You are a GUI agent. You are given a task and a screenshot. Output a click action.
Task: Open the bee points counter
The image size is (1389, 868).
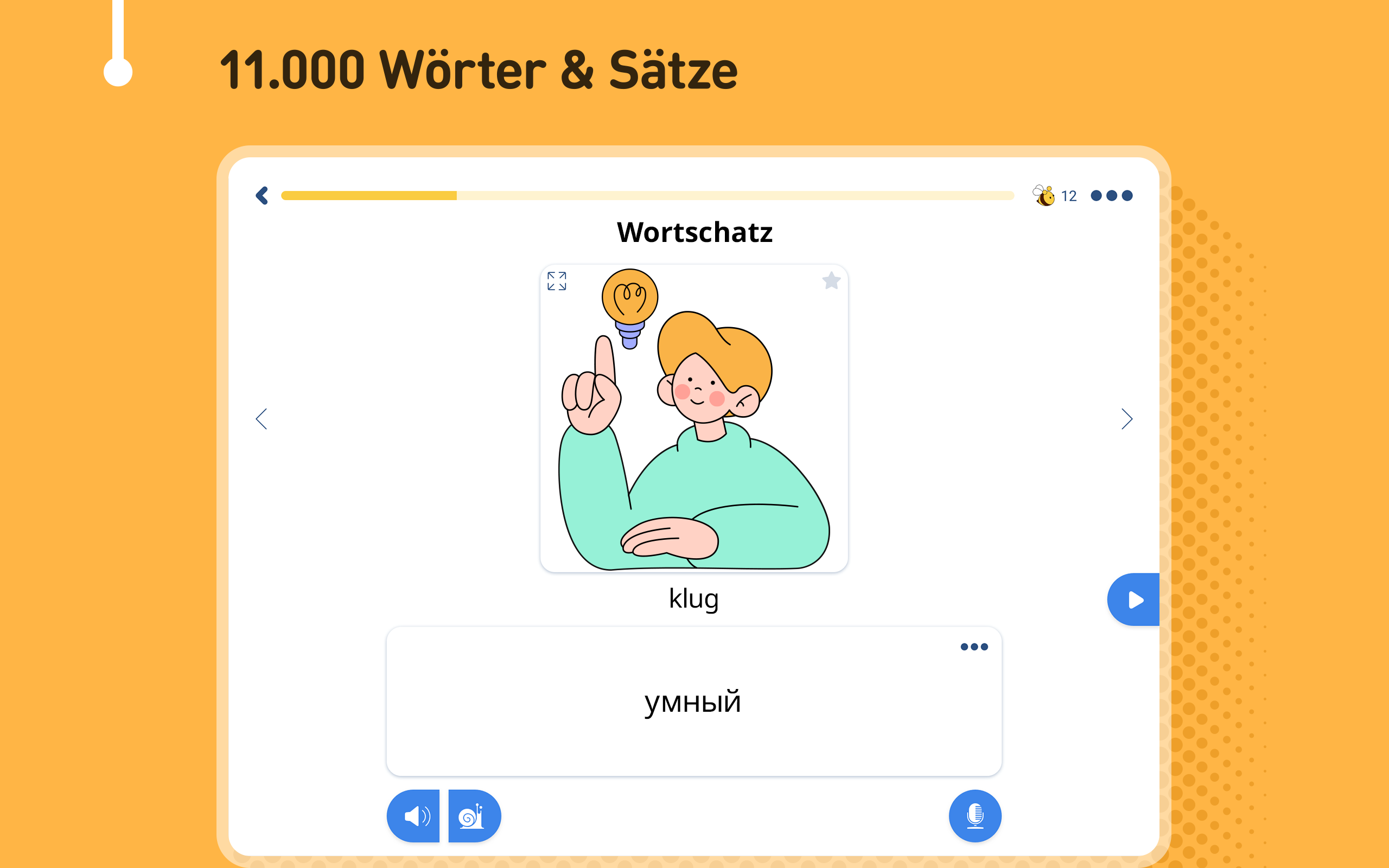pos(1054,196)
